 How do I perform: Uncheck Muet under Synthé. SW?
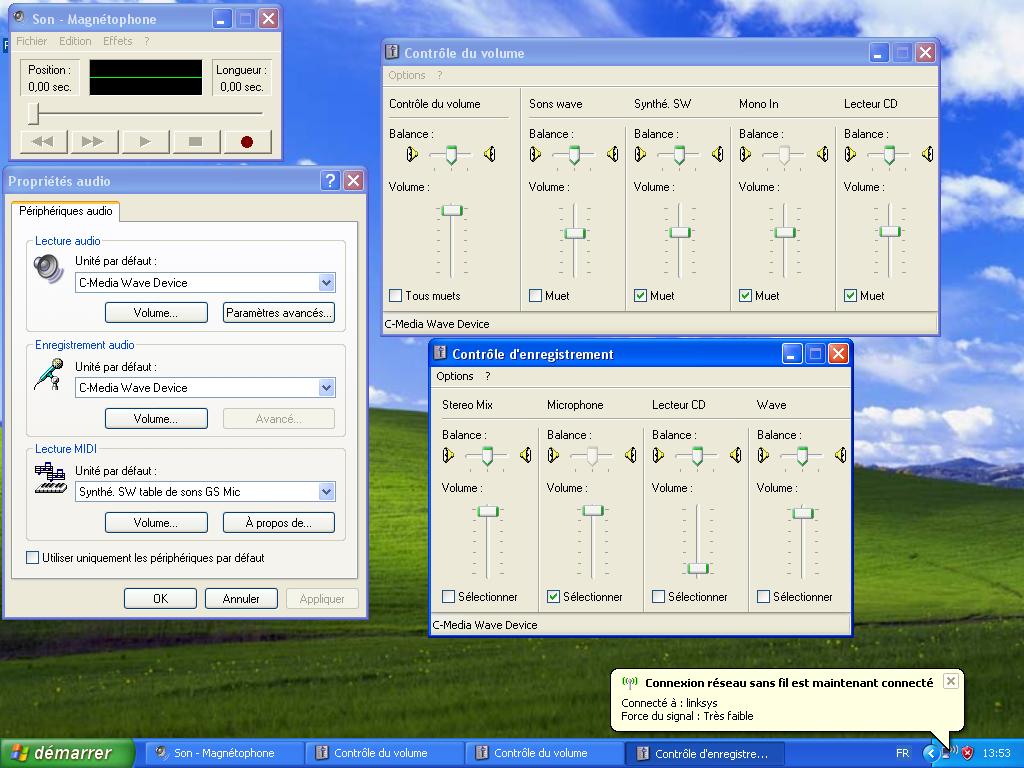[641, 296]
